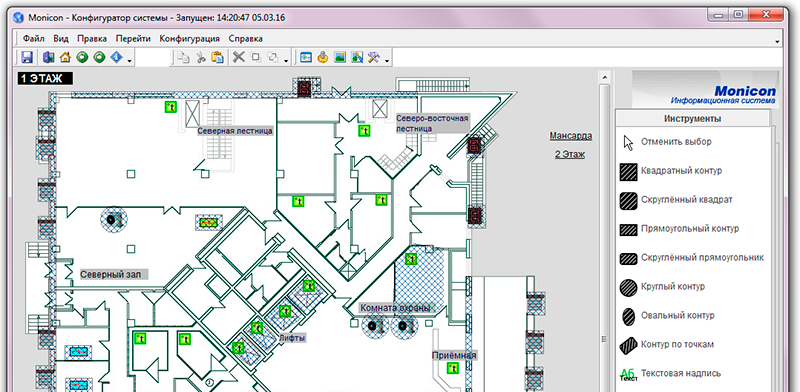Click the Северная лестница label
The width and height of the screenshot is (800, 392).
coord(235,131)
